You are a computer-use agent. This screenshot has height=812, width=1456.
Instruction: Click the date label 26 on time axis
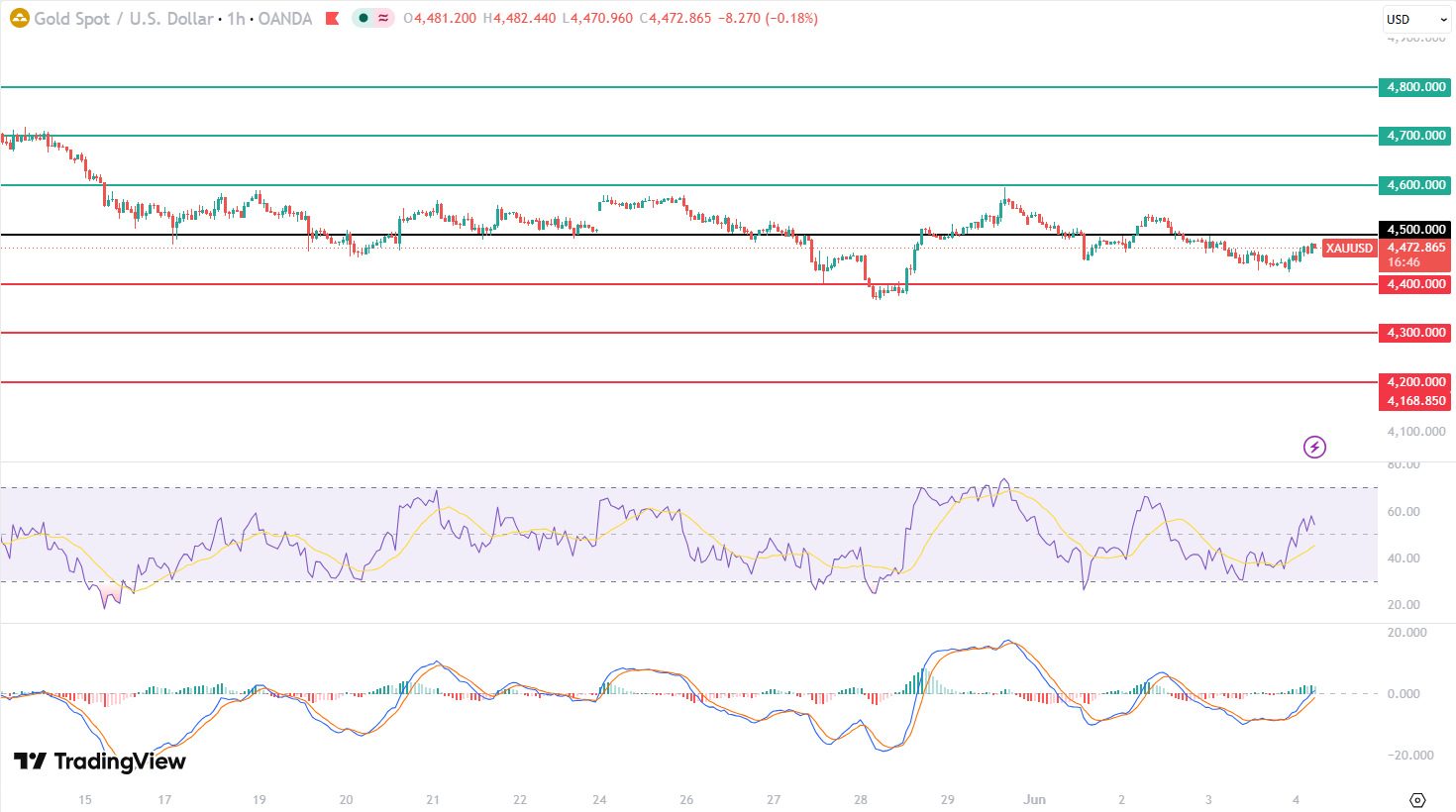(686, 800)
